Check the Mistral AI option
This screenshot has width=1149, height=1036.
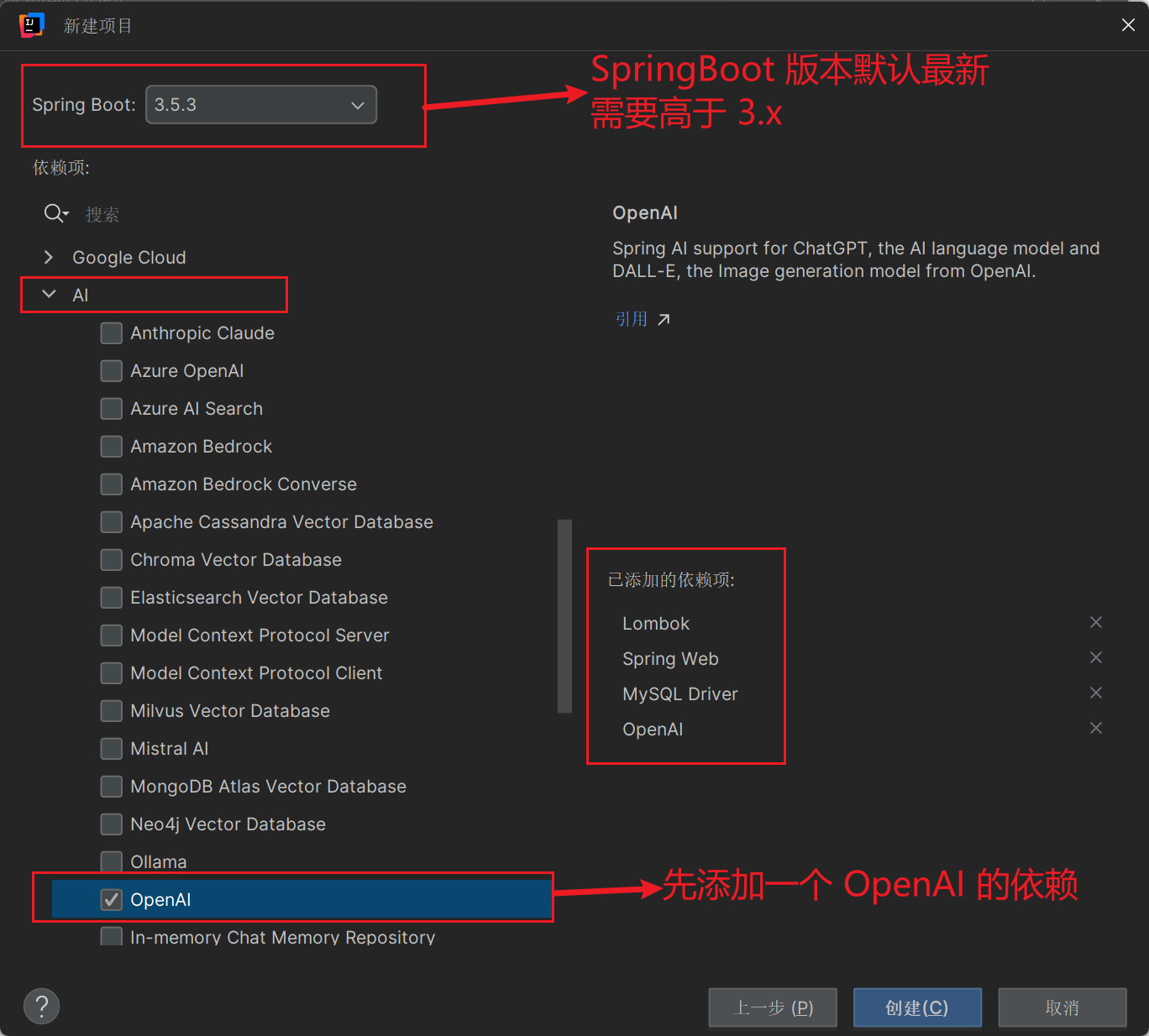(x=111, y=749)
